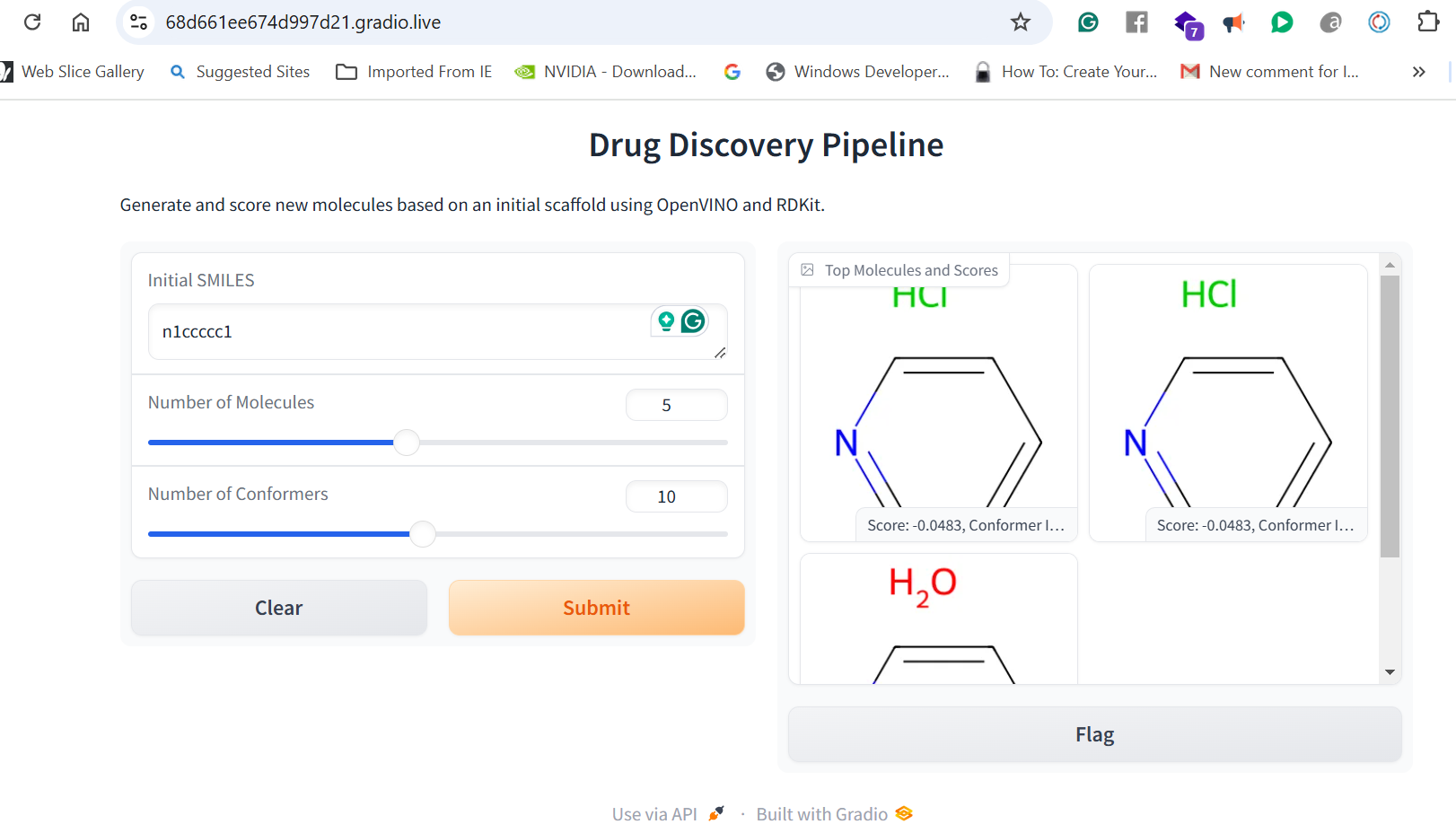Open second HCl pyridine molecule thumbnail

click(x=1228, y=403)
